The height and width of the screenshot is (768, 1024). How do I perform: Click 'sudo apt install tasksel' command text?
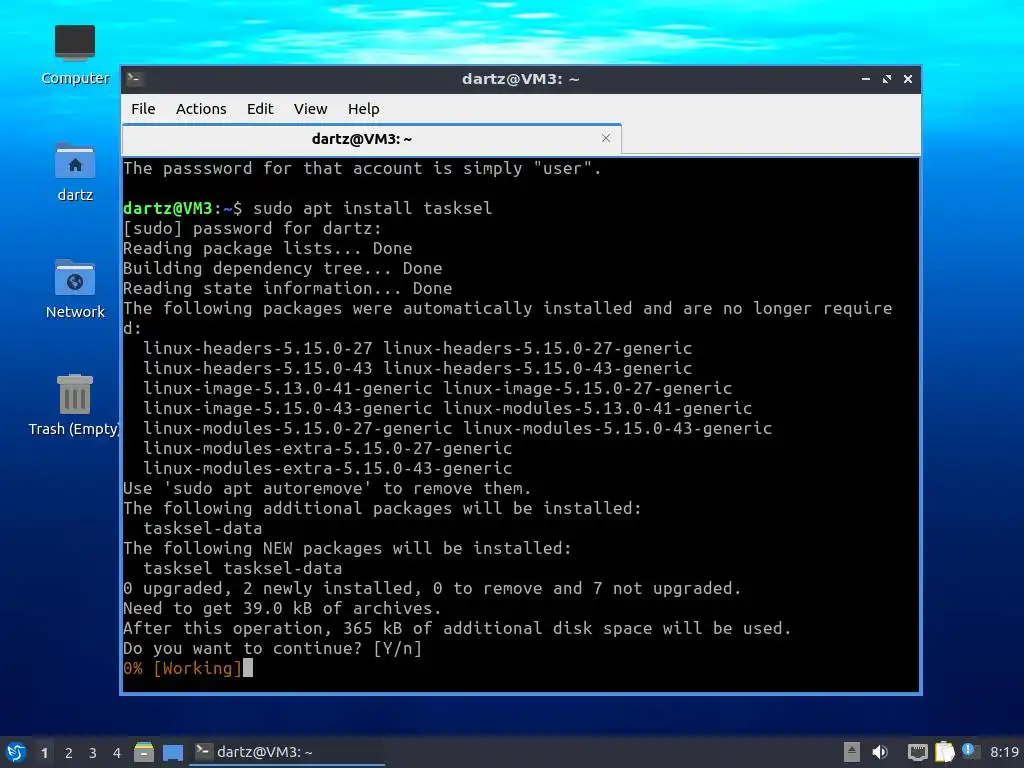pos(373,208)
